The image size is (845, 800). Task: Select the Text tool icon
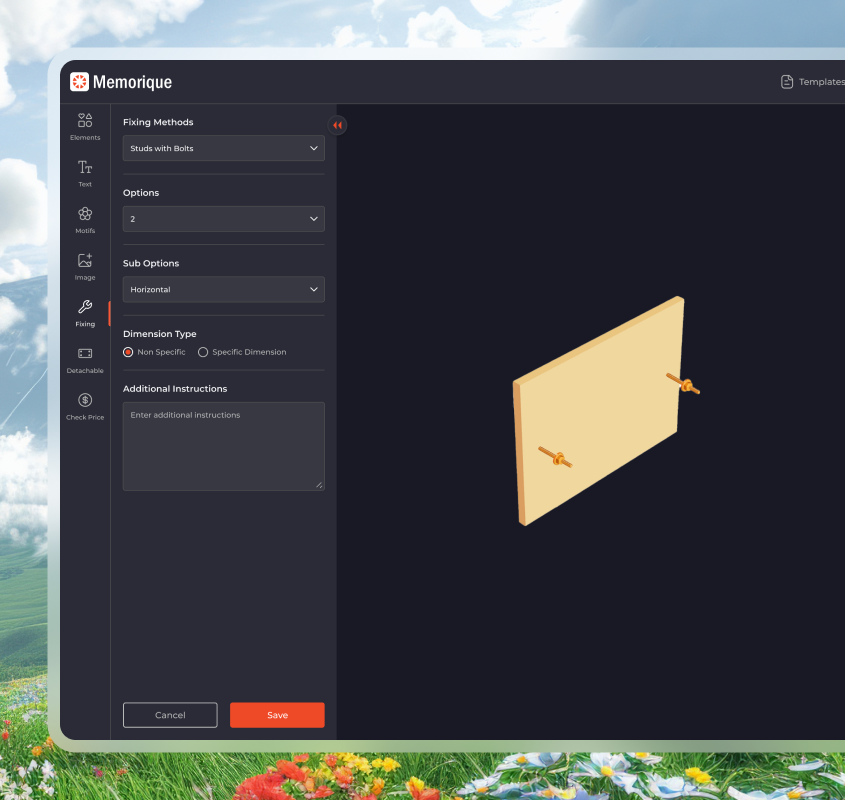[85, 167]
